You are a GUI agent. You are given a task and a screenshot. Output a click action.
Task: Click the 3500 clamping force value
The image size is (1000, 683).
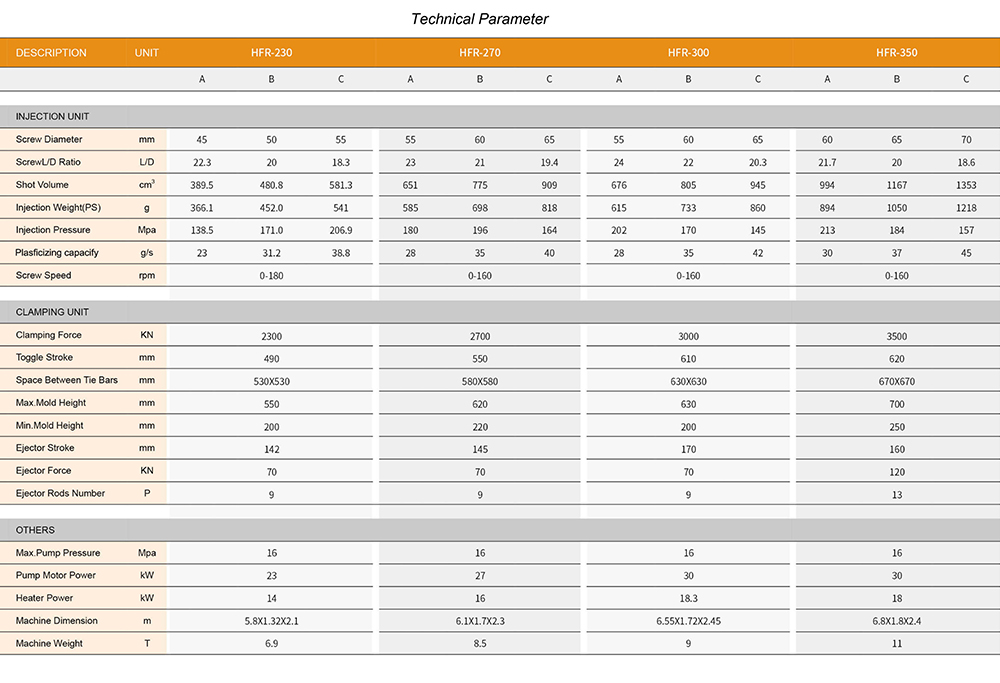896,337
